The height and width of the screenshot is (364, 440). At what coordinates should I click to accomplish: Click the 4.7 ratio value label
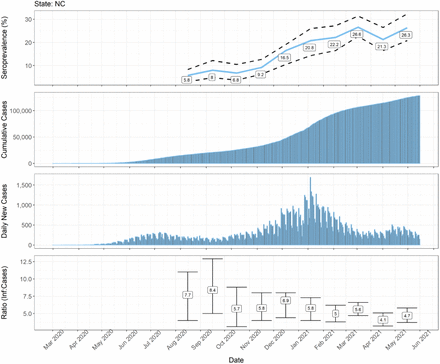coord(407,315)
